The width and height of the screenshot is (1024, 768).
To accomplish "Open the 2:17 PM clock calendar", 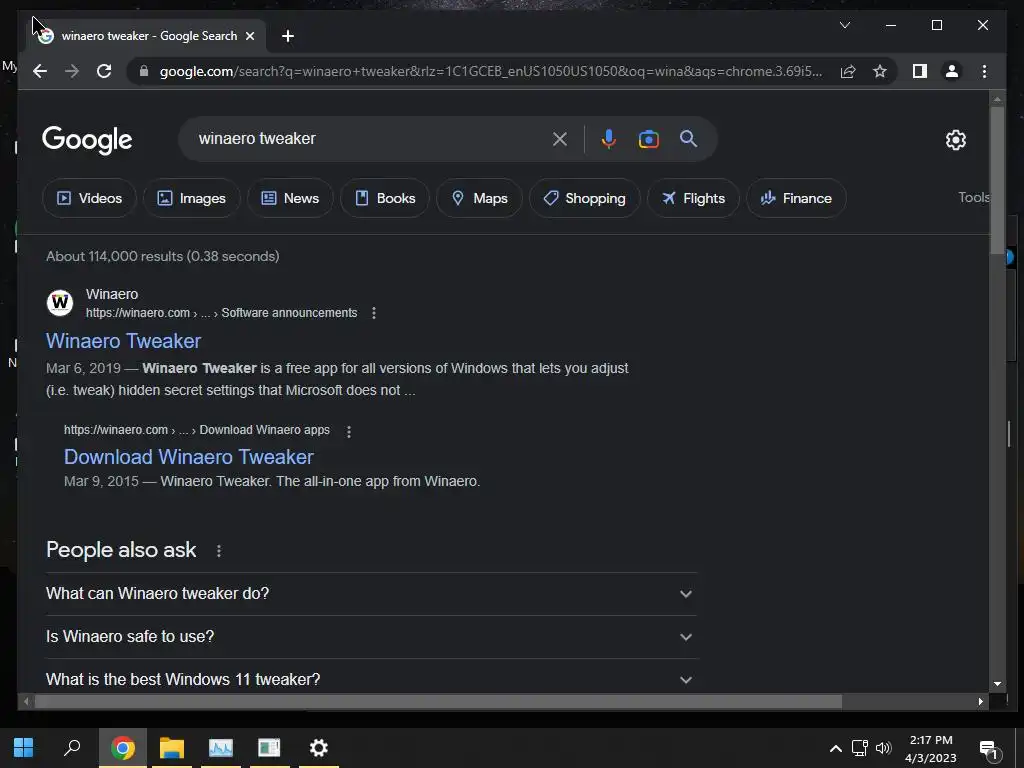I will click(931, 749).
